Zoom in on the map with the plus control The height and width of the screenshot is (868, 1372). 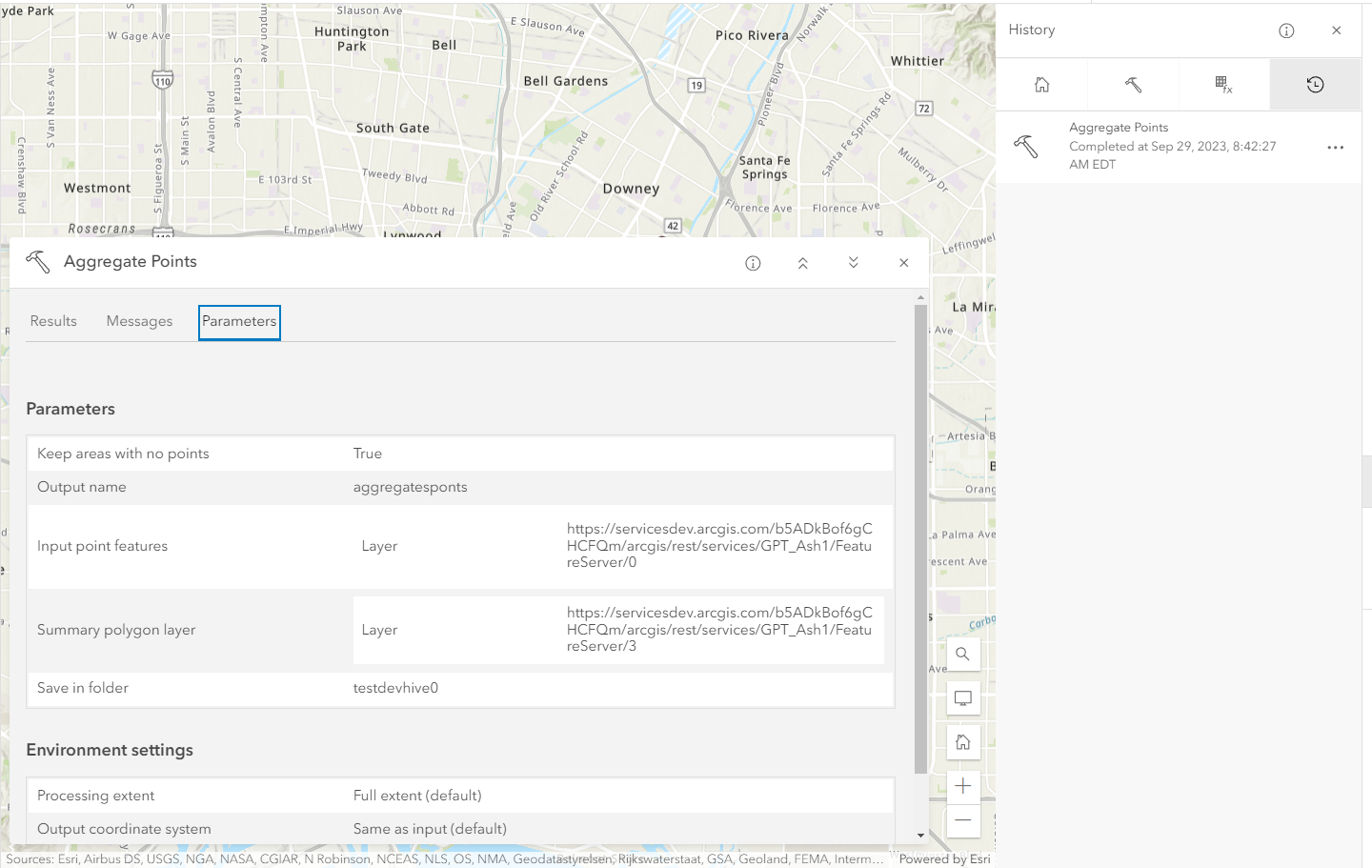coord(963,785)
